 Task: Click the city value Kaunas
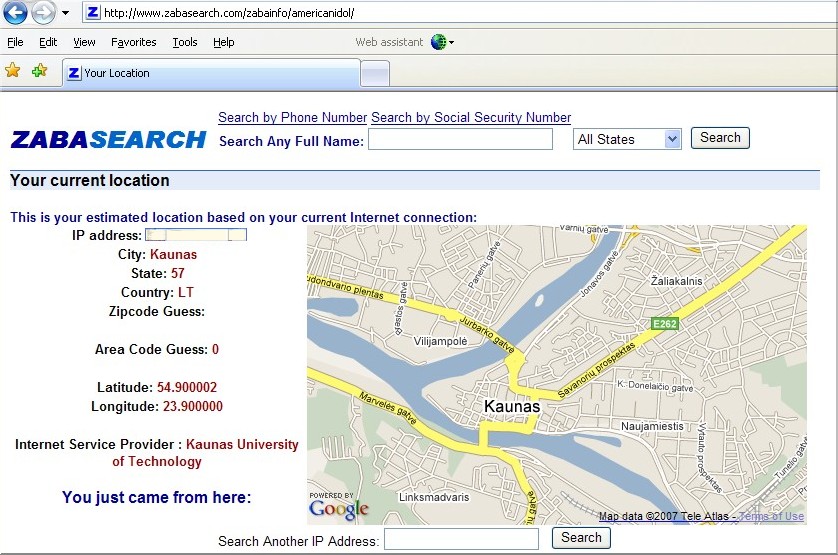click(173, 255)
